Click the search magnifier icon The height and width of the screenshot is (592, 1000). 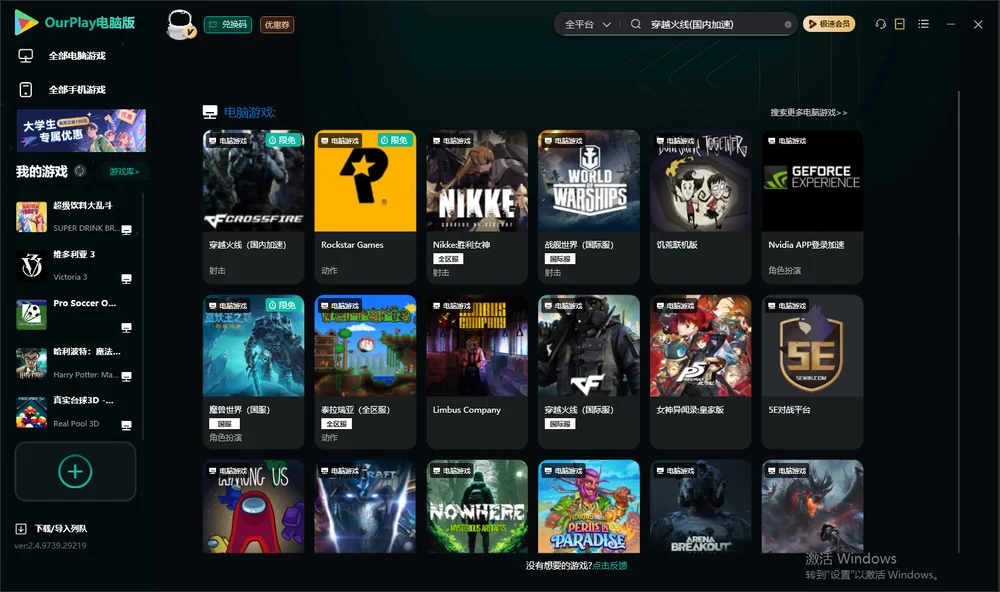[x=636, y=24]
